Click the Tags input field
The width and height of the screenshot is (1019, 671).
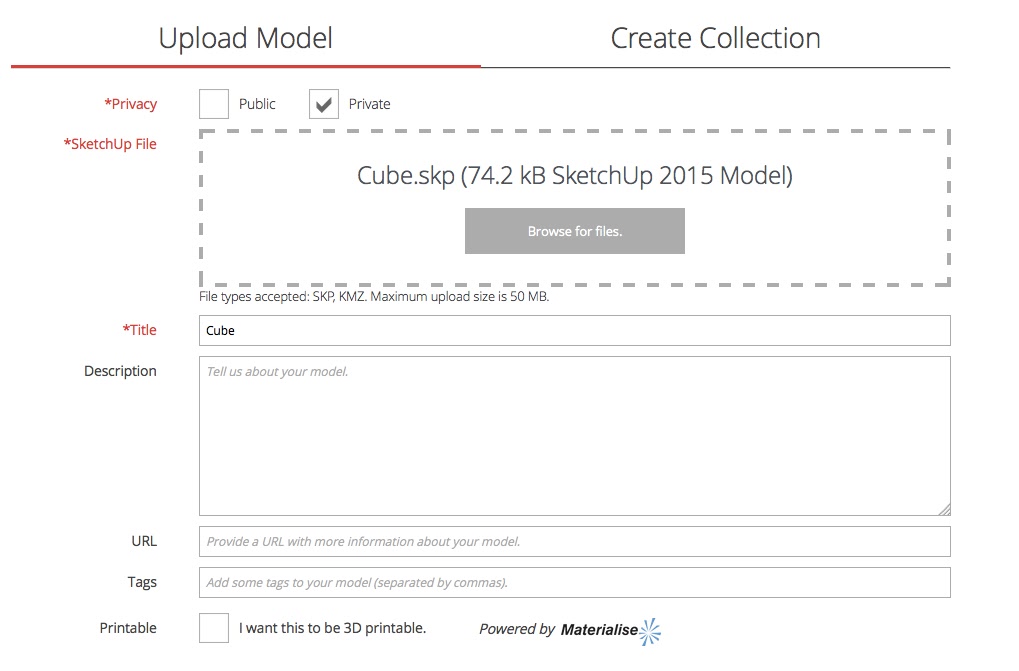(575, 582)
